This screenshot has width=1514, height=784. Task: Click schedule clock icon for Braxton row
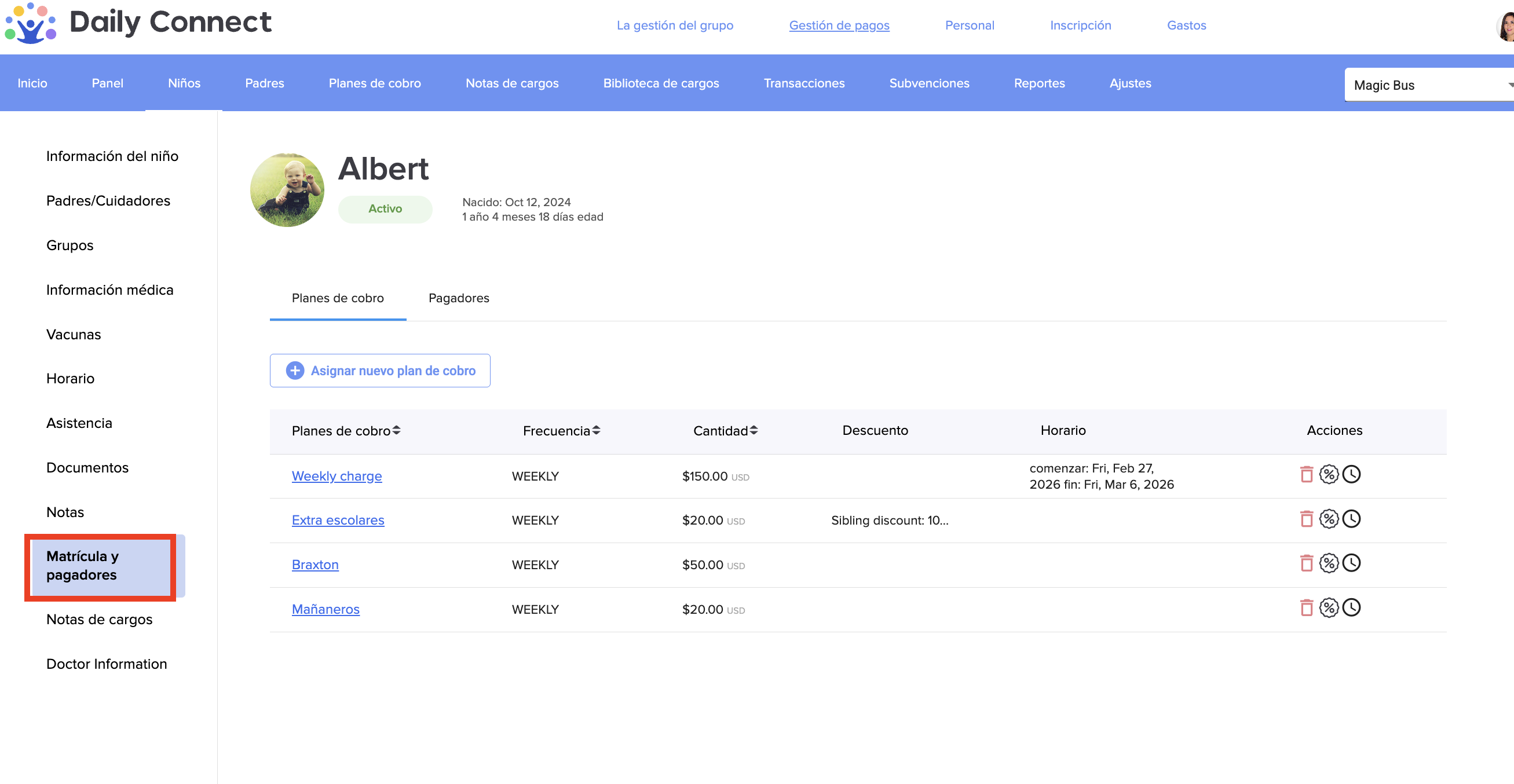click(x=1351, y=563)
